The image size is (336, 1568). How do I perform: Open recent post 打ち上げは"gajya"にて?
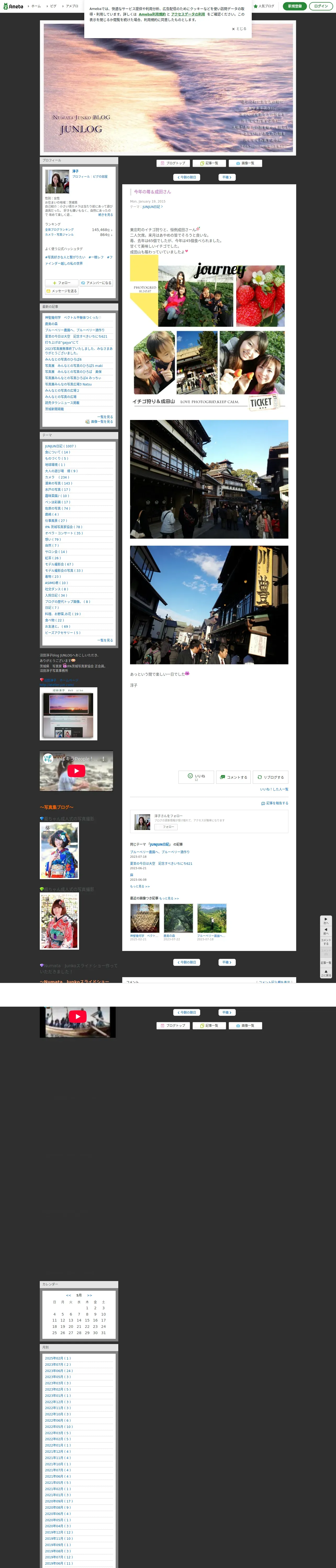pyautogui.click(x=61, y=343)
